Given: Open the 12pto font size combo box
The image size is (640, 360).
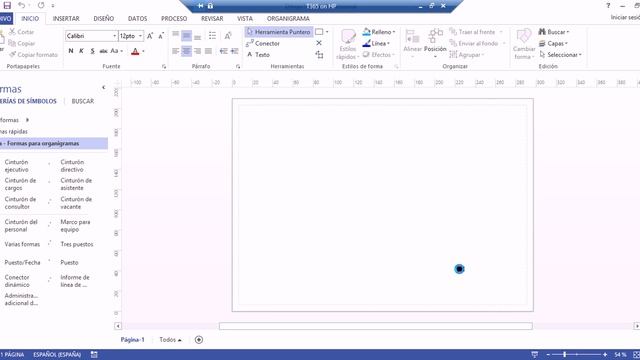Looking at the screenshot, I should coord(131,36).
